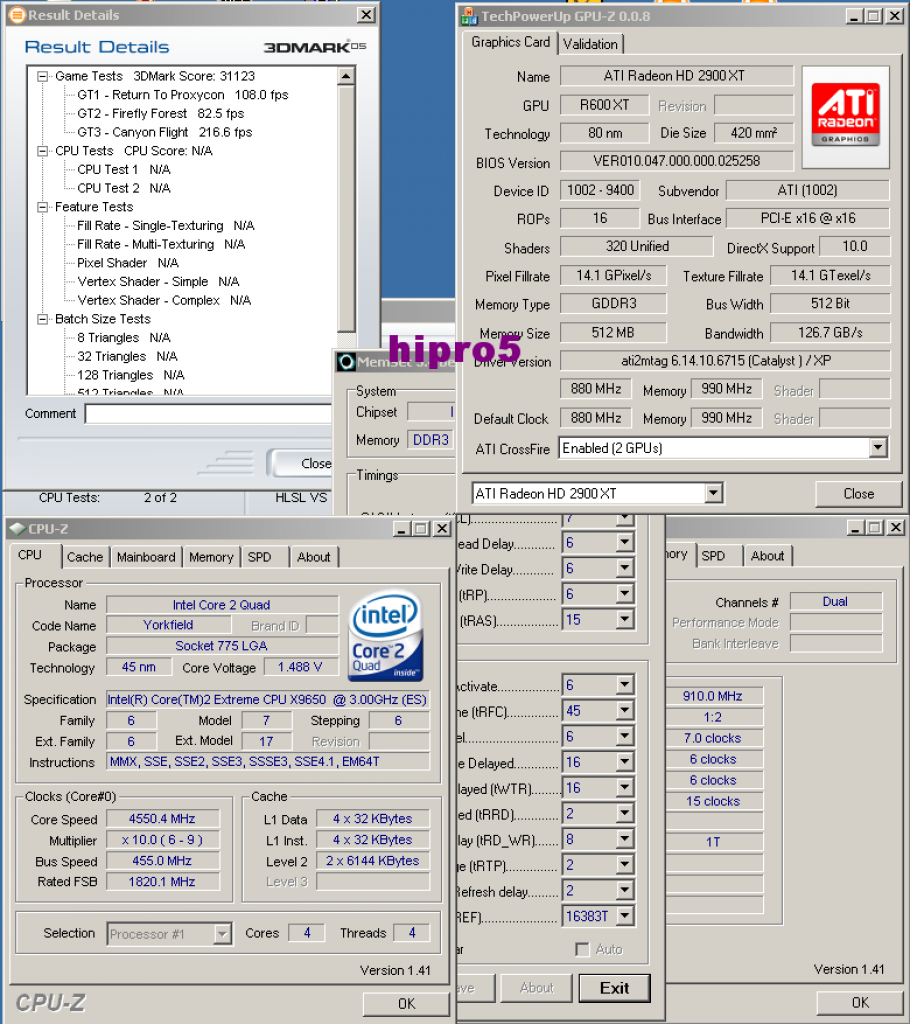
Task: Open the Processor #1 selection dropdown
Action: [x=222, y=934]
